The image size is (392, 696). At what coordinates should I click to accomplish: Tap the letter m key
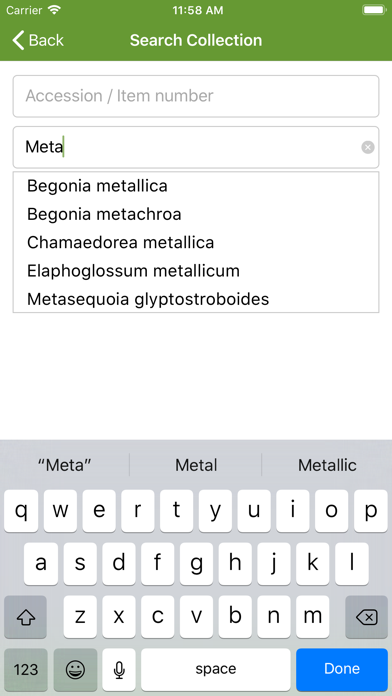[313, 617]
